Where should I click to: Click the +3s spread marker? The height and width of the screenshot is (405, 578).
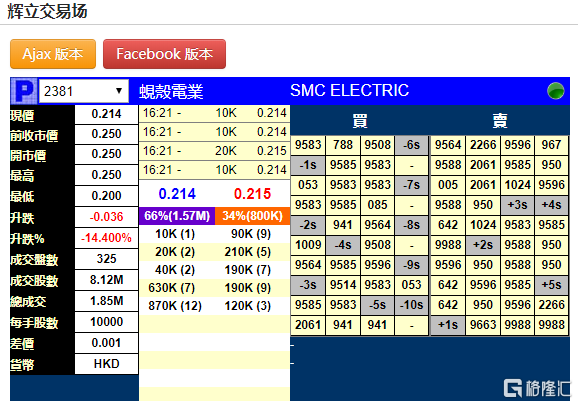pos(518,205)
